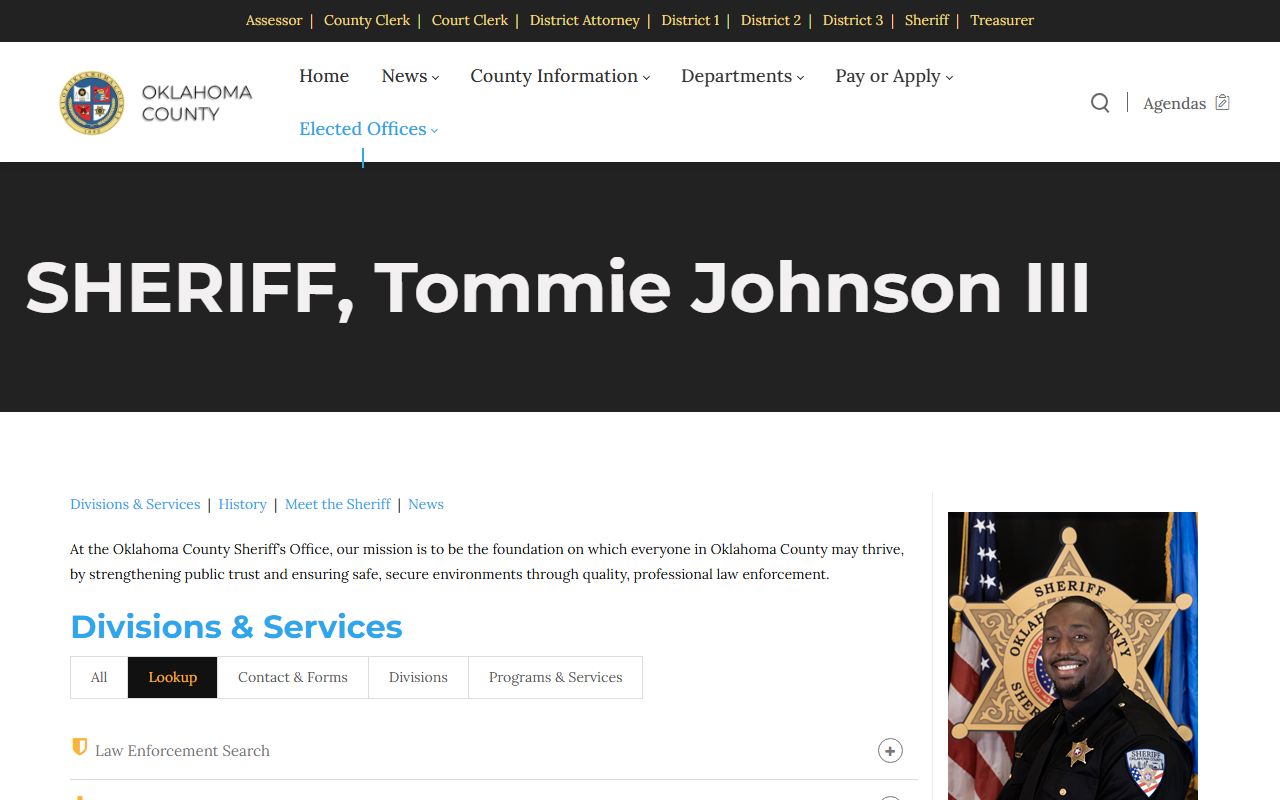Switch to the Divisions tab
Image resolution: width=1280 pixels, height=800 pixels.
point(418,677)
